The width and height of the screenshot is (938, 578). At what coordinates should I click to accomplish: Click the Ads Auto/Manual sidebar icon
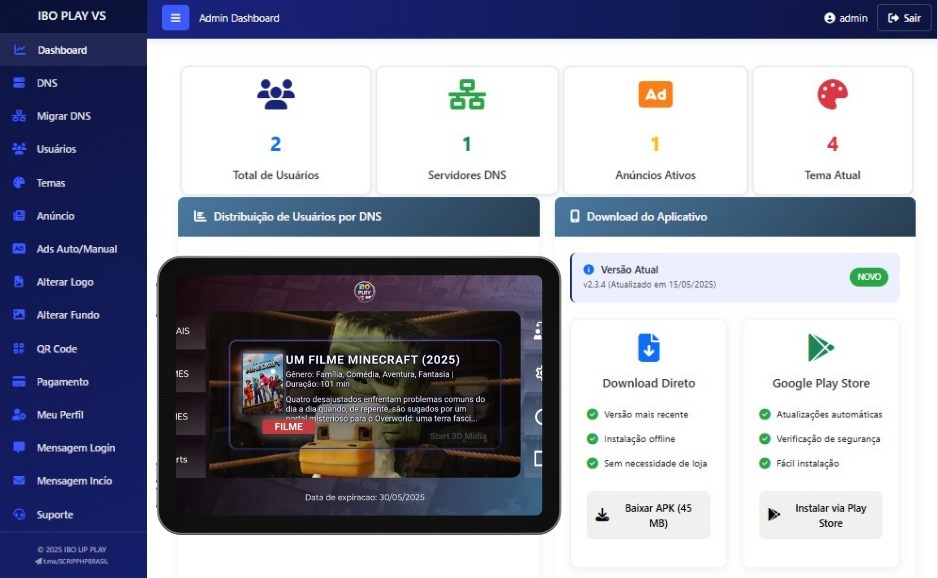pyautogui.click(x=19, y=249)
